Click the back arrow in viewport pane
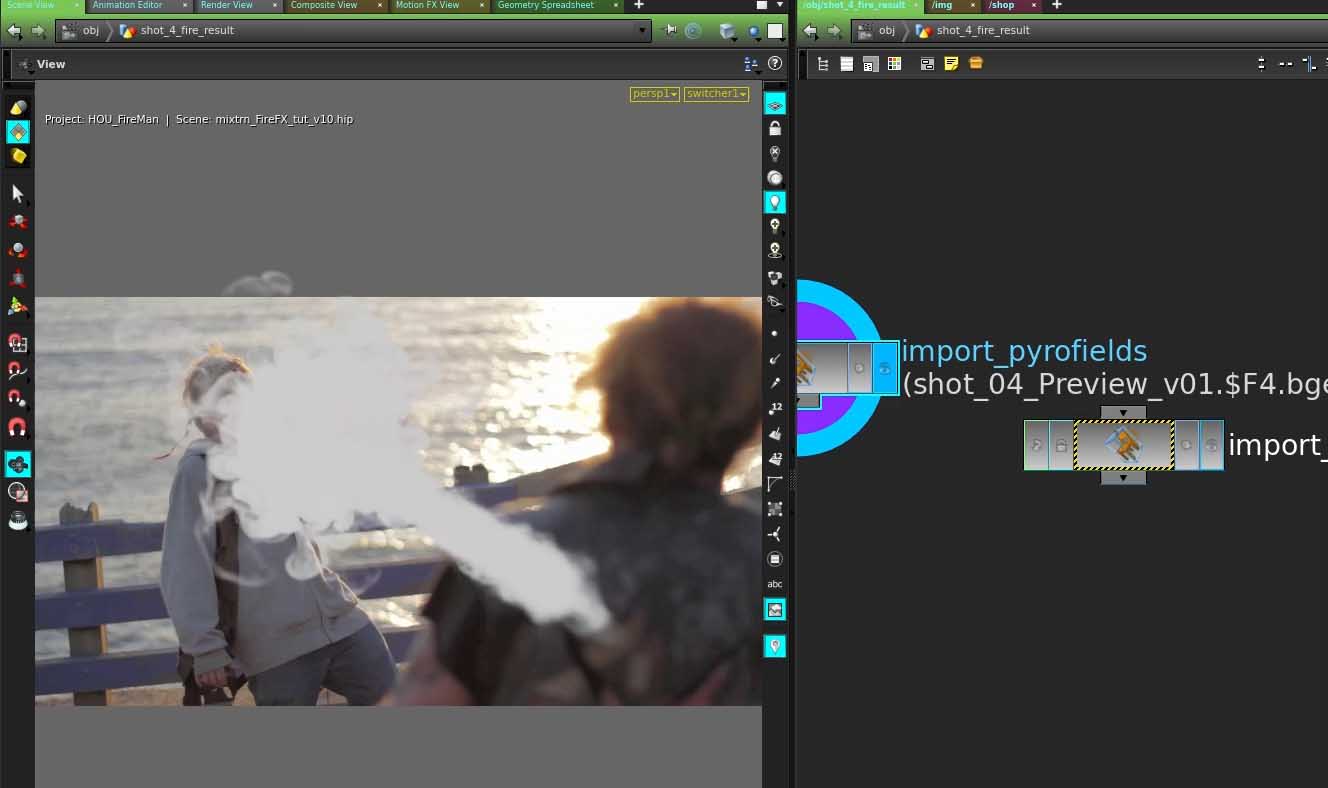The height and width of the screenshot is (788, 1328). click(14, 31)
